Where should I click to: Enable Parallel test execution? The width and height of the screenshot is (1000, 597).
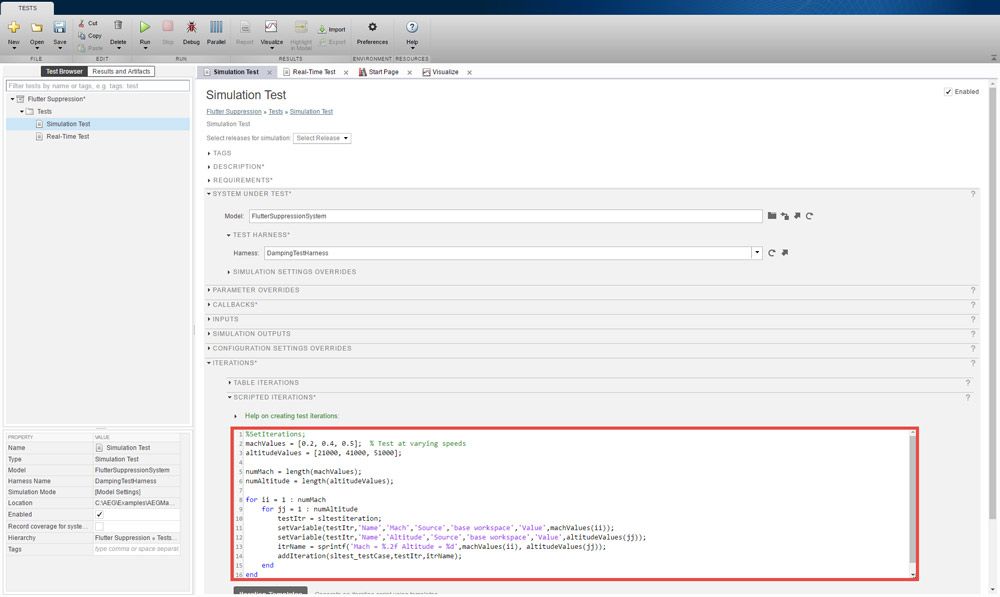click(x=216, y=29)
